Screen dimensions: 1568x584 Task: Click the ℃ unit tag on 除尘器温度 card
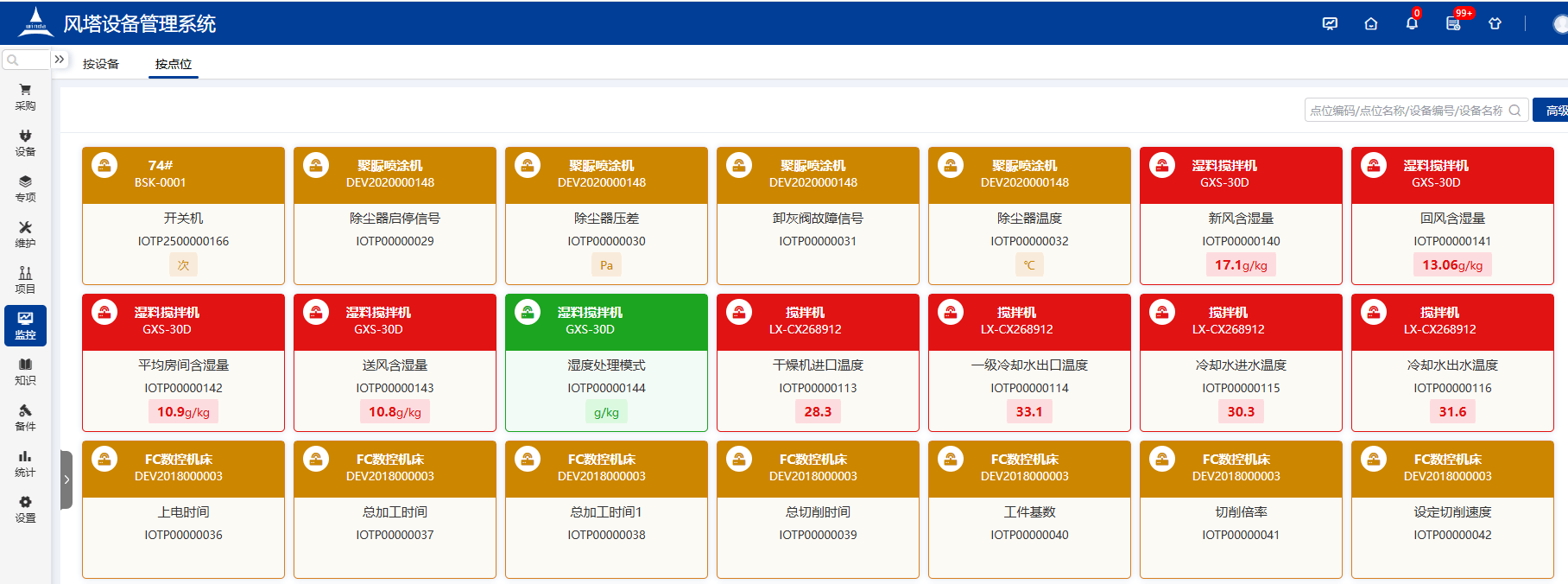point(1029,265)
